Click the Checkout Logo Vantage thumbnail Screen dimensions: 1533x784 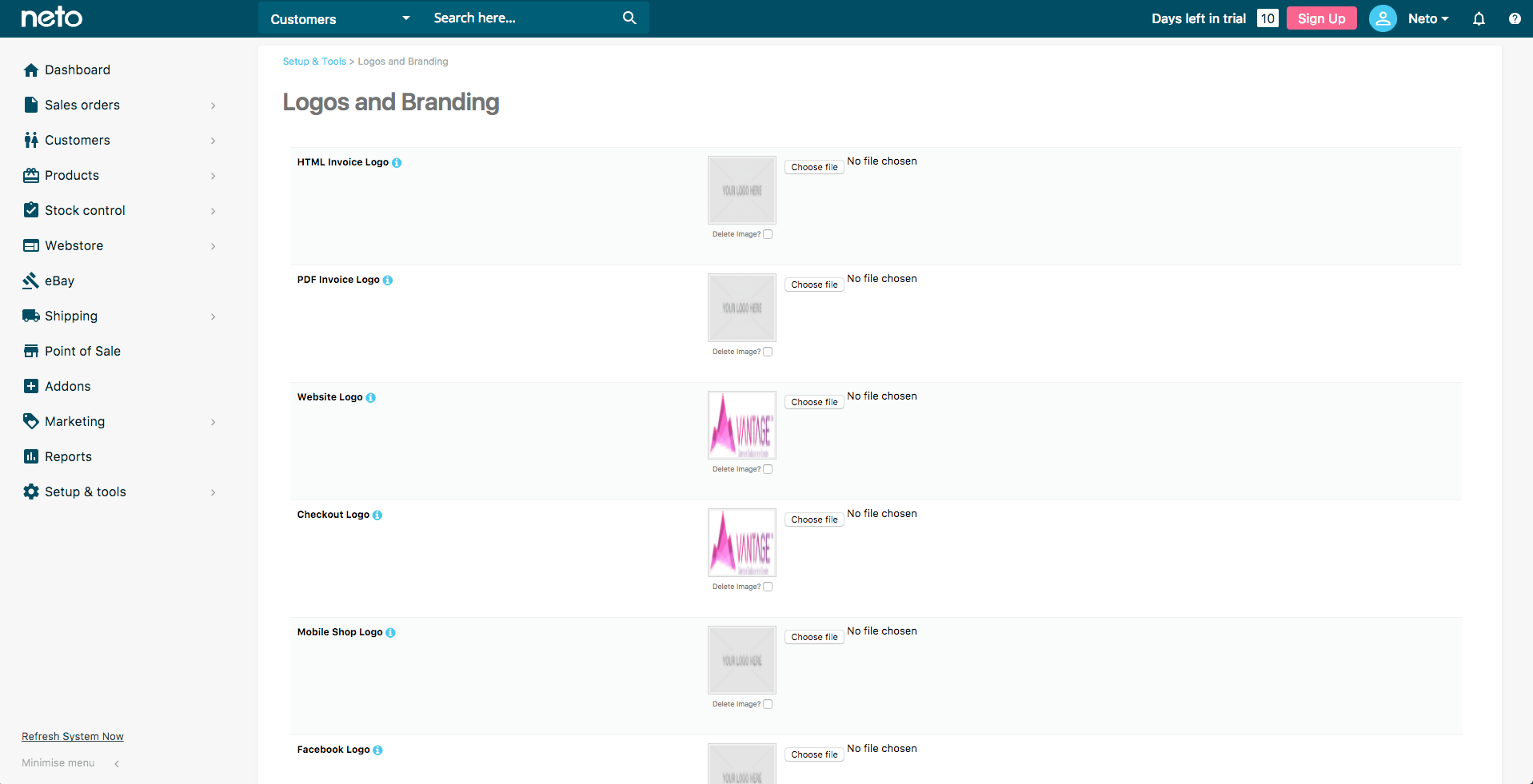tap(742, 543)
